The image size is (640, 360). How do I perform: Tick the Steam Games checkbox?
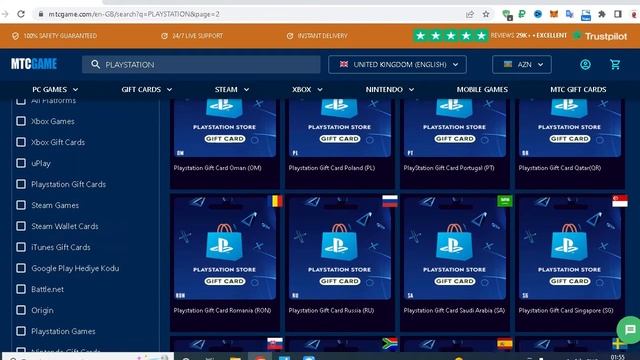(x=21, y=205)
